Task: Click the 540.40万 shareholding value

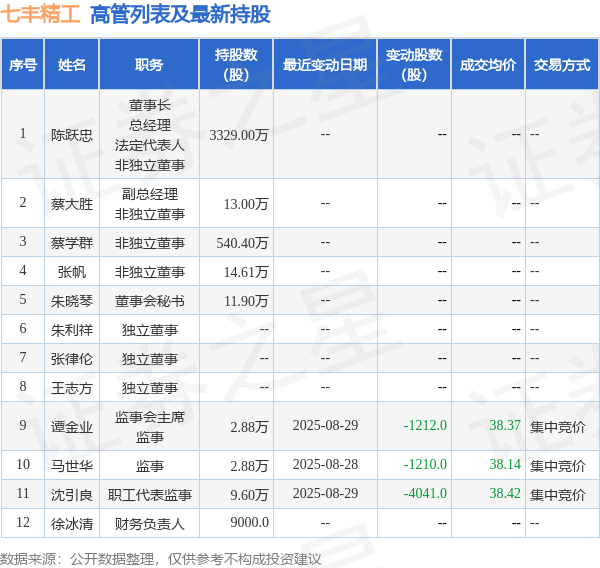Action: (x=242, y=243)
